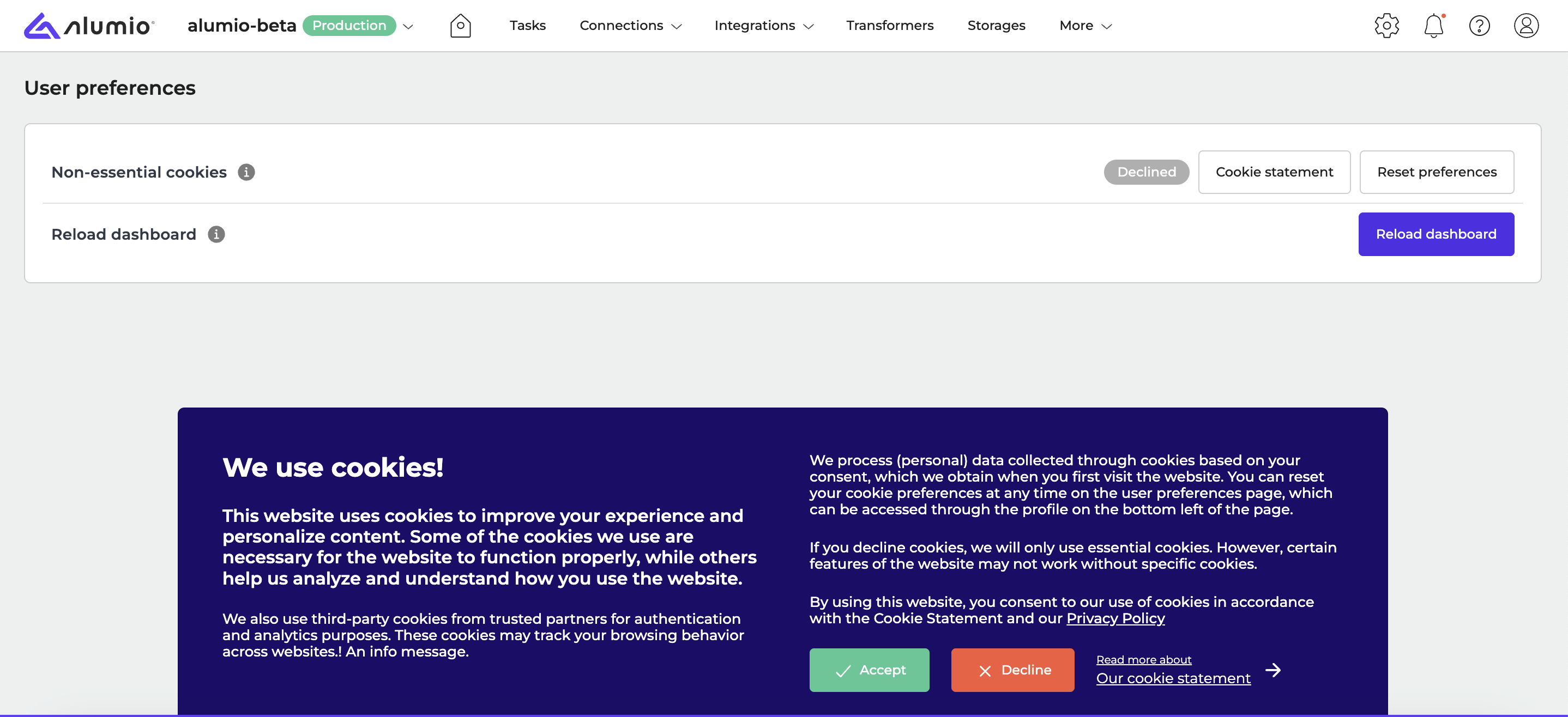Click Reset preferences

pos(1437,172)
